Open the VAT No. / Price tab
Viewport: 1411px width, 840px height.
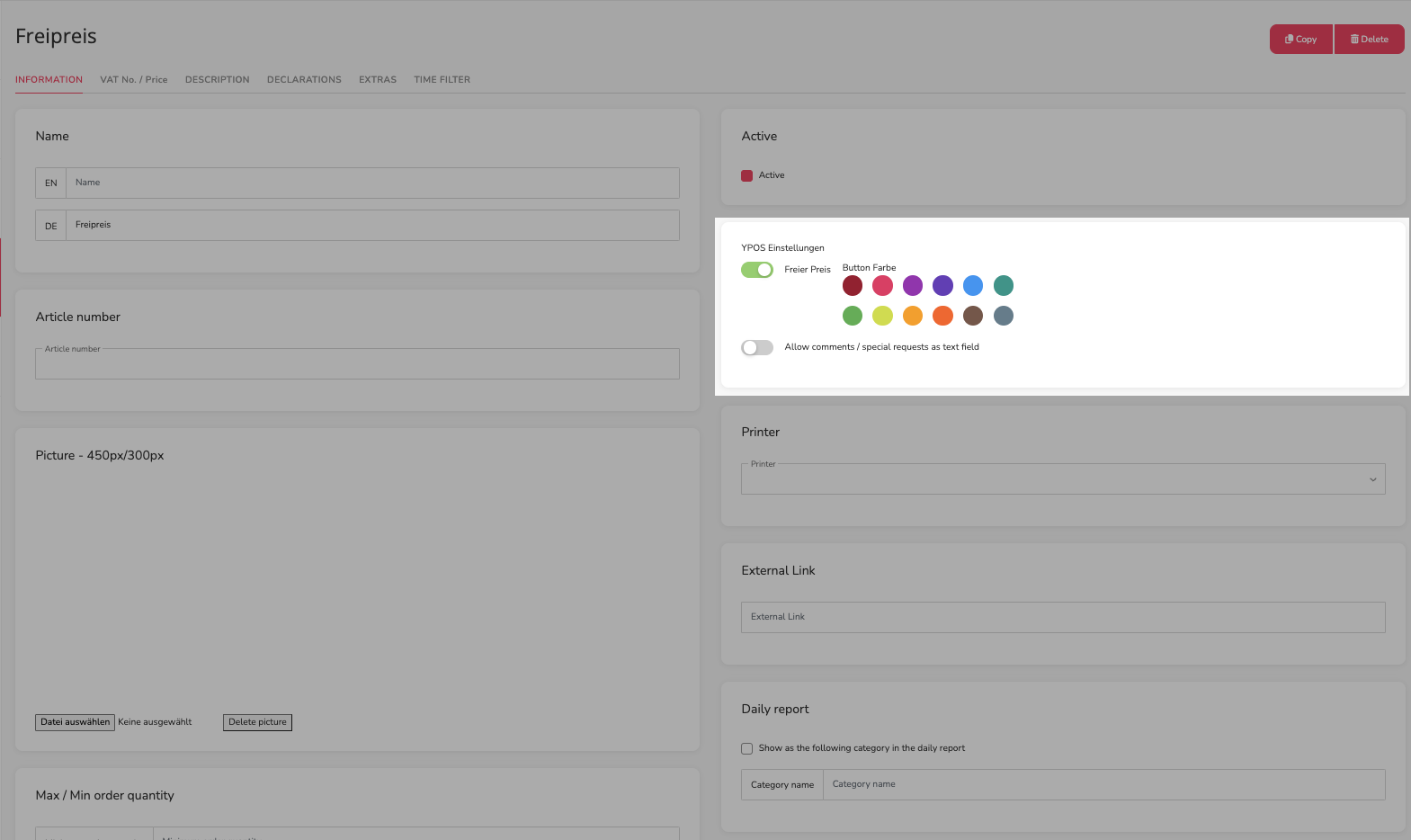134,80
